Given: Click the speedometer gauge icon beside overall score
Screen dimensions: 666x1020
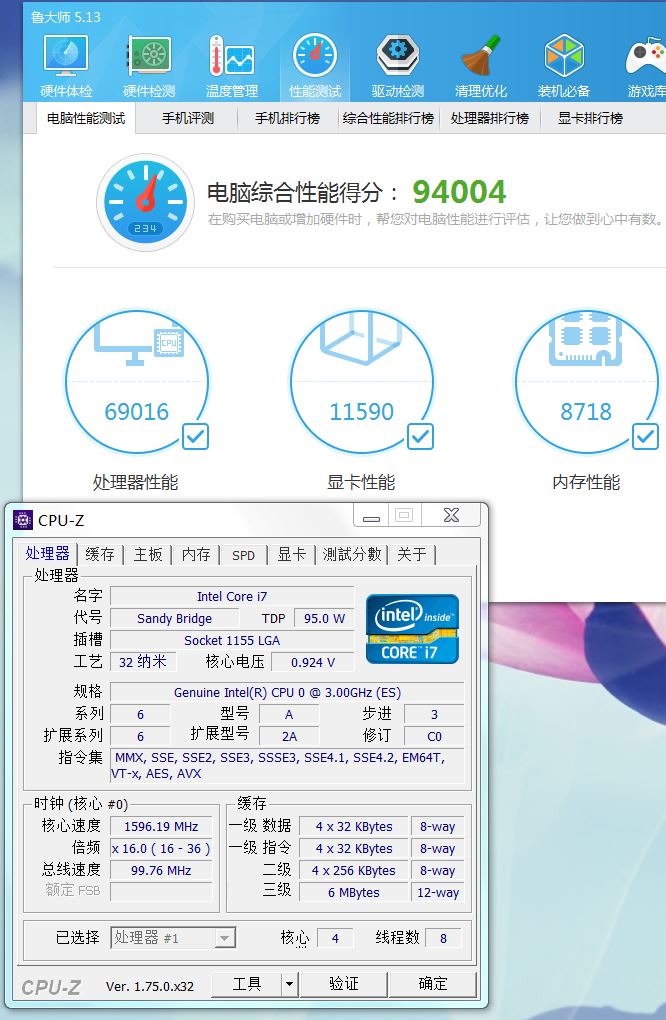Looking at the screenshot, I should click(146, 202).
